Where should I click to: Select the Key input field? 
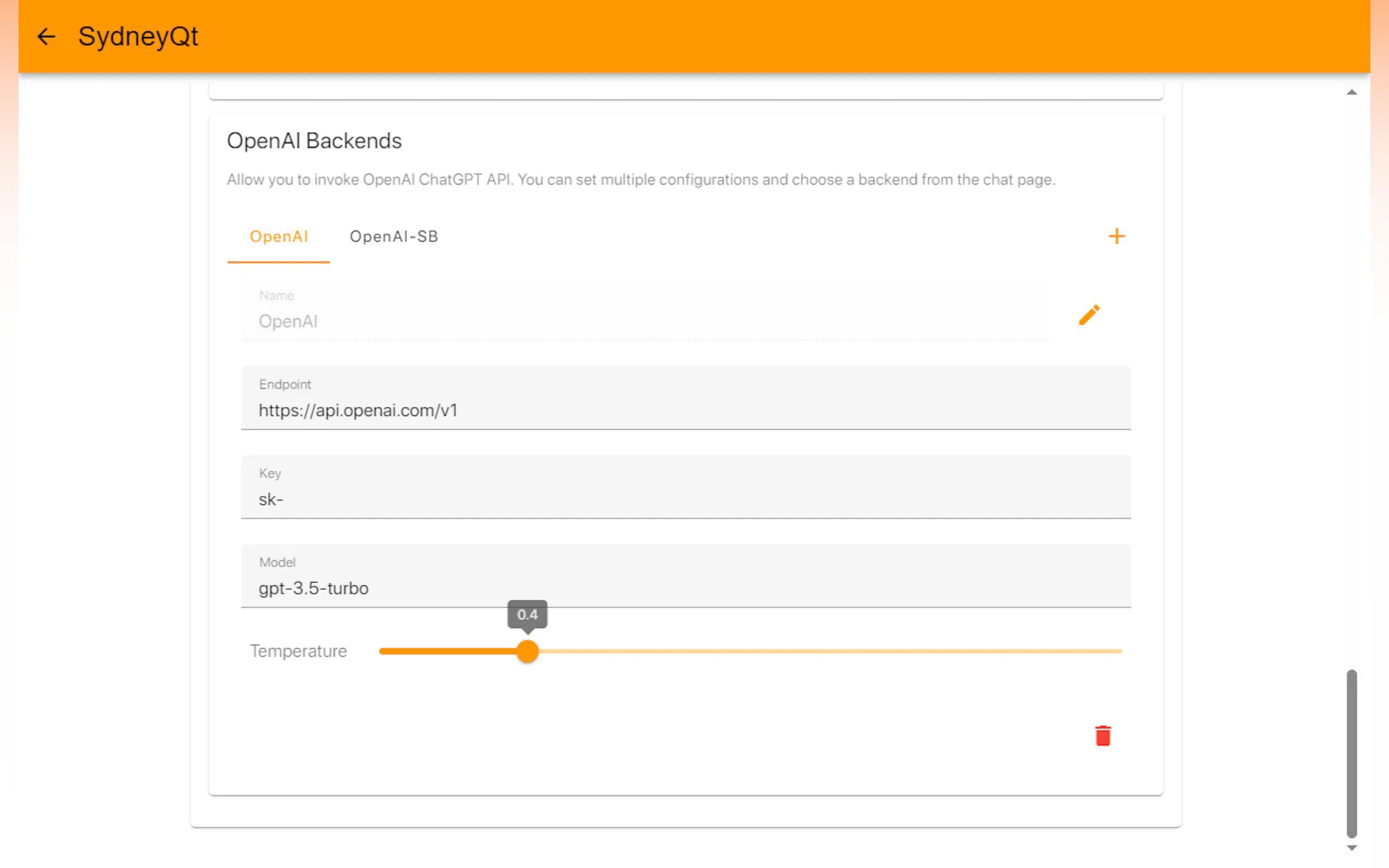(x=686, y=487)
